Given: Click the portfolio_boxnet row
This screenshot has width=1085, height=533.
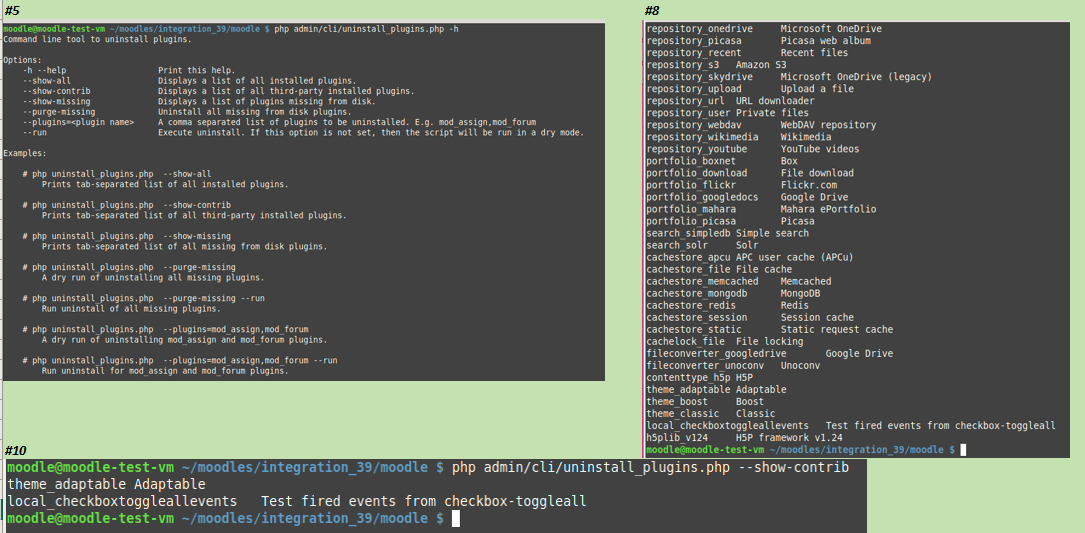Looking at the screenshot, I should pos(722,161).
